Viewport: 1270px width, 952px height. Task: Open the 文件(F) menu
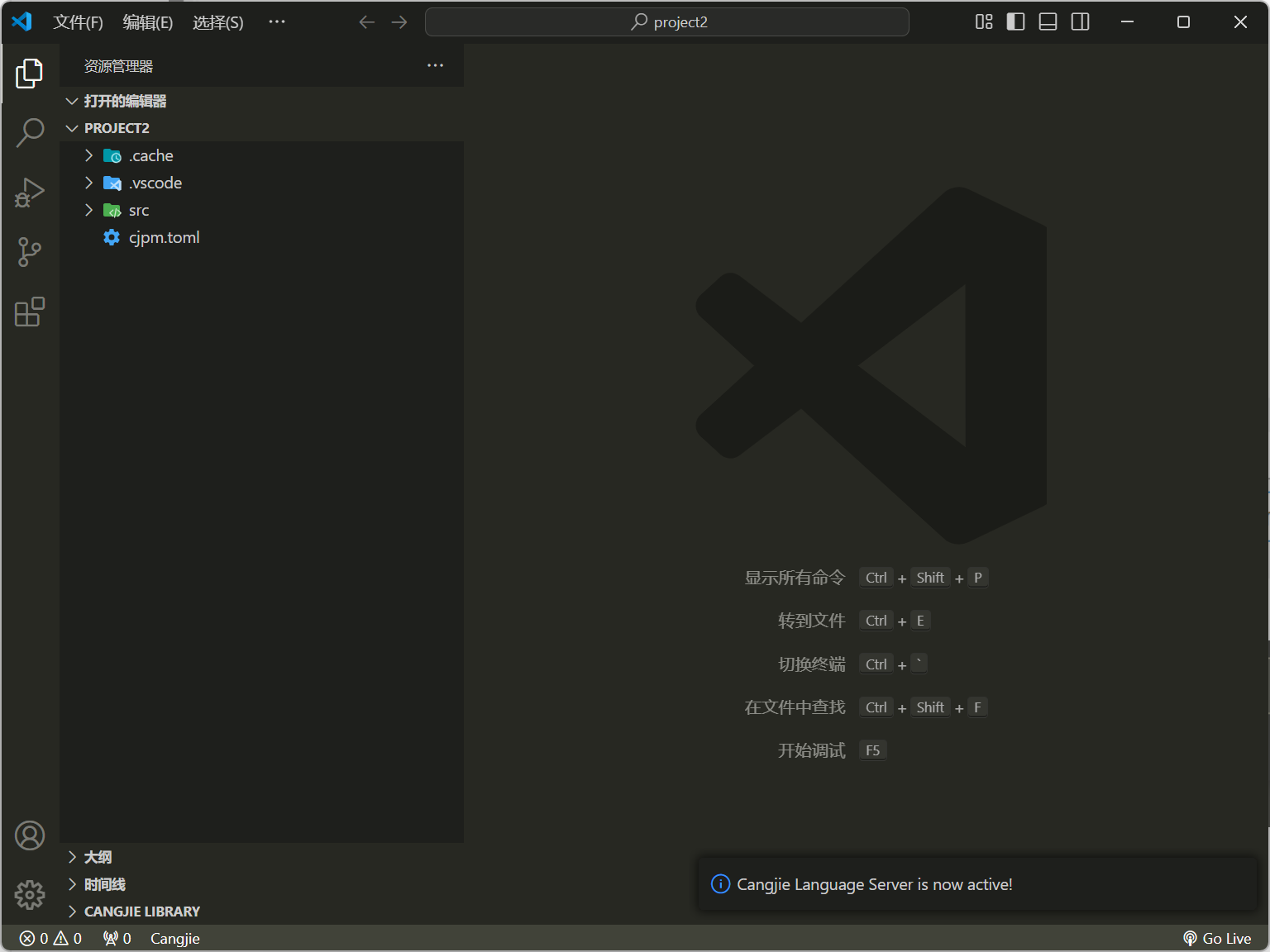click(x=78, y=22)
